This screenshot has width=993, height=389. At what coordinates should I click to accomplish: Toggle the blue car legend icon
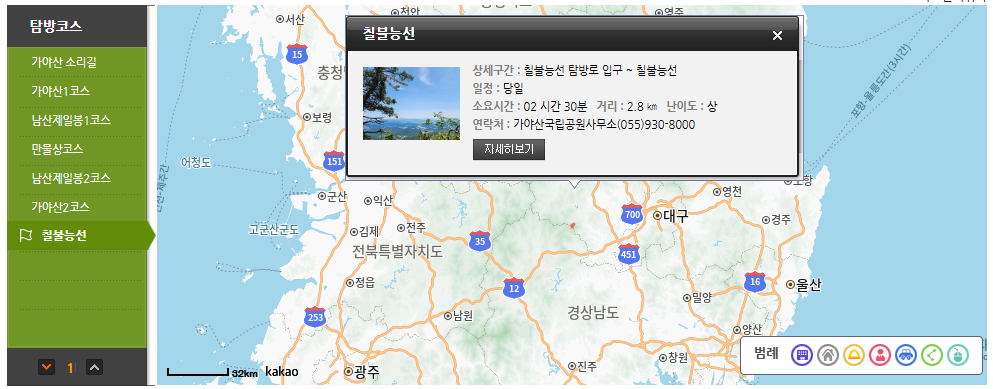(x=906, y=355)
